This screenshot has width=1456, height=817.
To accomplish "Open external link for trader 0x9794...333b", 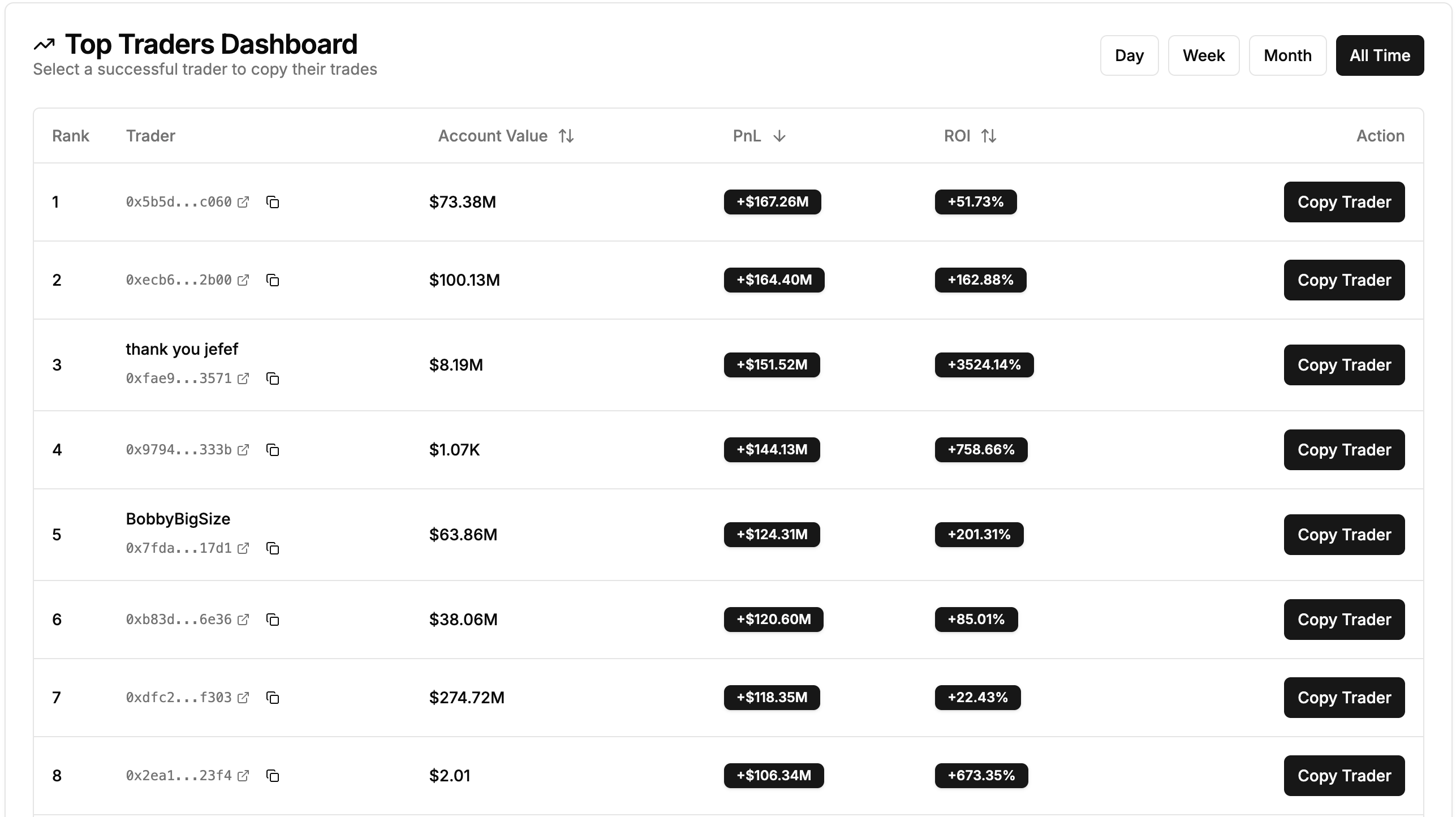I will [x=243, y=450].
